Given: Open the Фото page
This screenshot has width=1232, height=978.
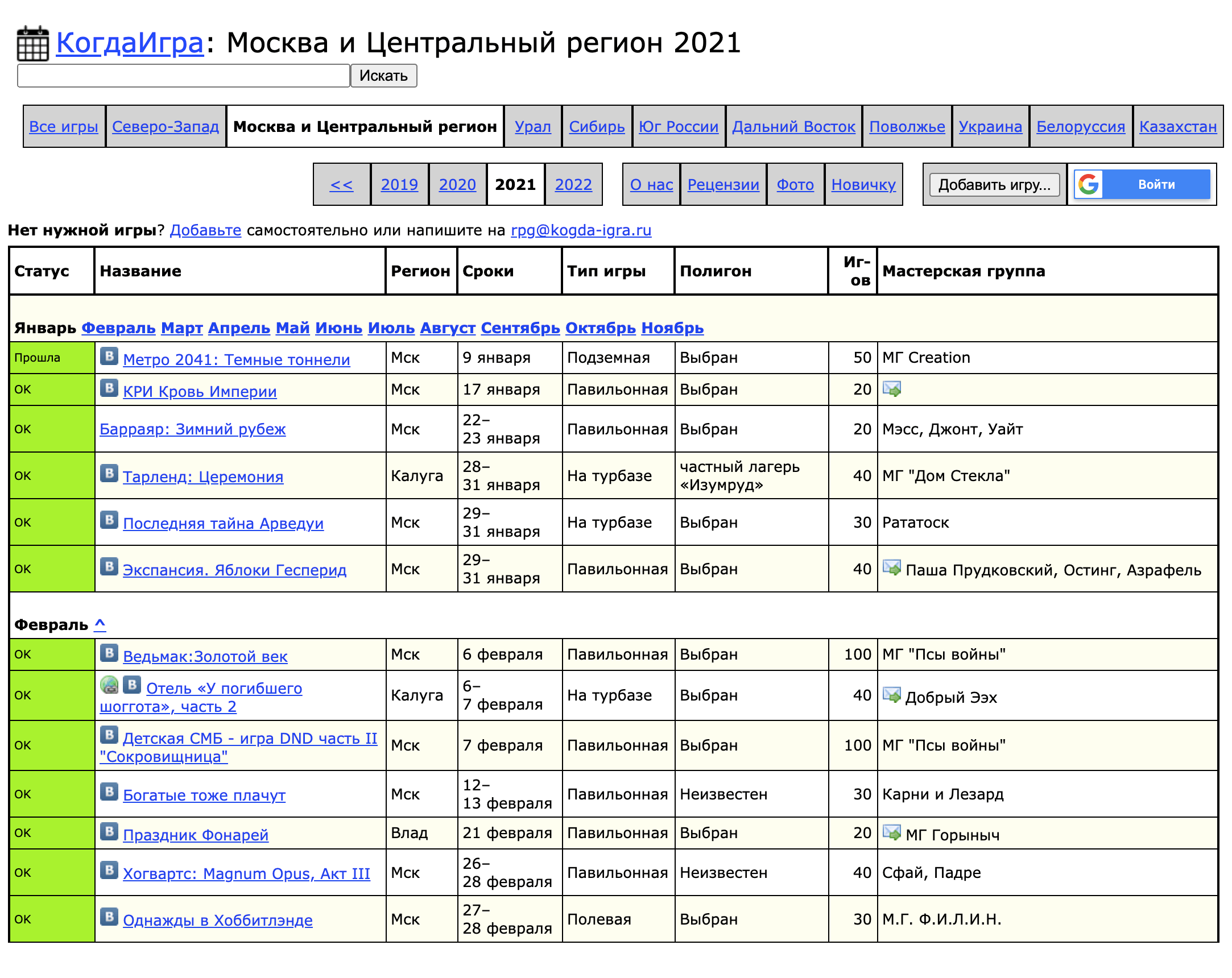Looking at the screenshot, I should click(x=795, y=185).
